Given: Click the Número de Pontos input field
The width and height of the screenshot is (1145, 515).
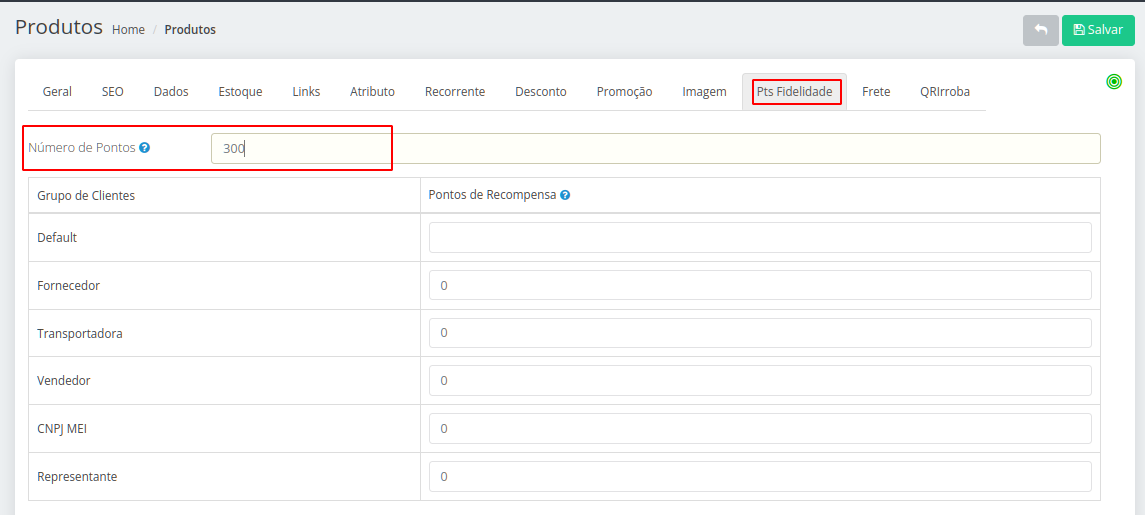Looking at the screenshot, I should (655, 149).
